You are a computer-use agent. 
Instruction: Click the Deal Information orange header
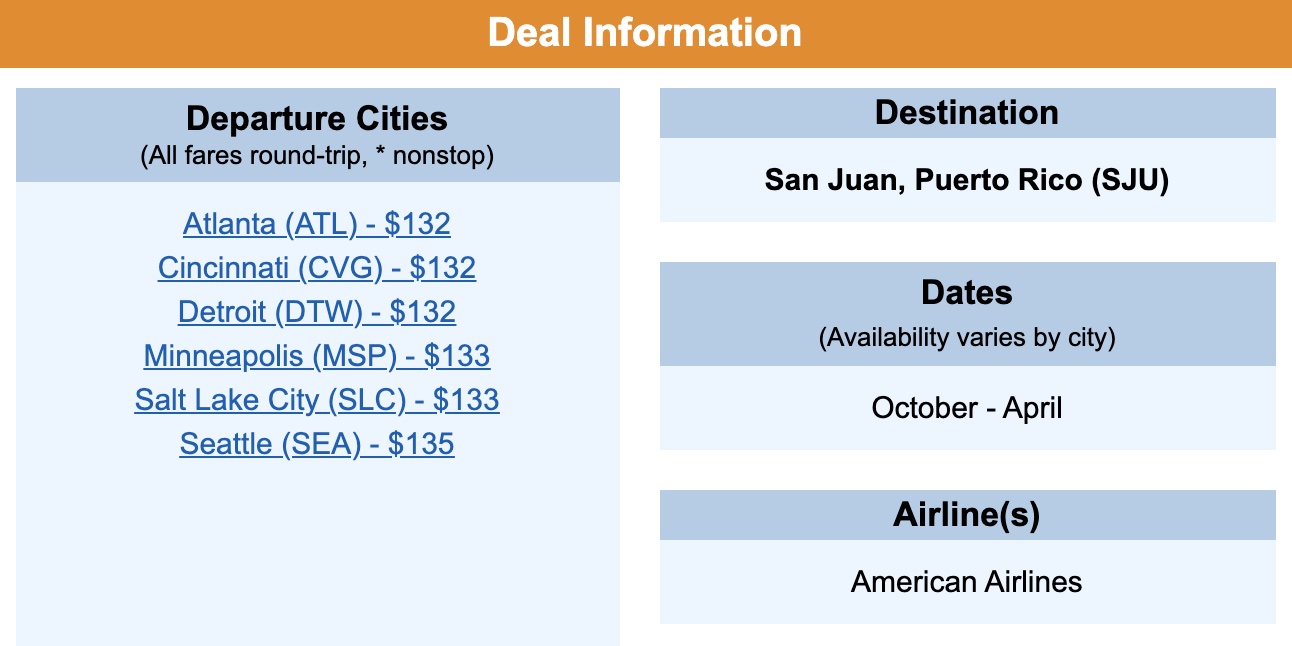click(x=646, y=33)
